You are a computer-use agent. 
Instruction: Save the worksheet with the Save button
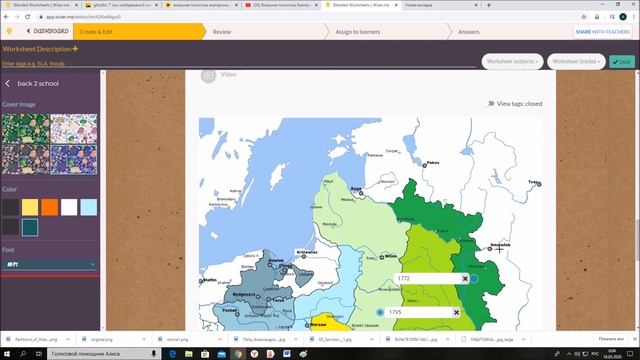coord(622,62)
